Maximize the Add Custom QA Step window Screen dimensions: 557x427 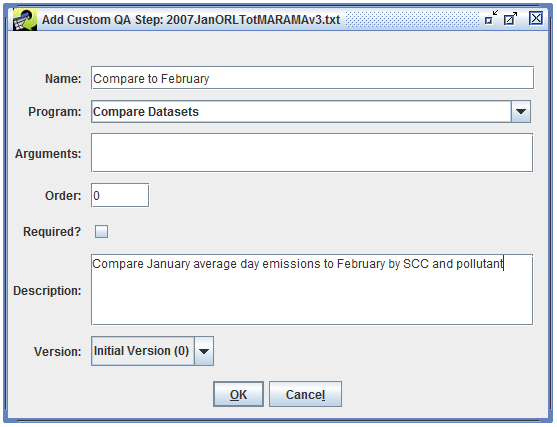coord(510,18)
